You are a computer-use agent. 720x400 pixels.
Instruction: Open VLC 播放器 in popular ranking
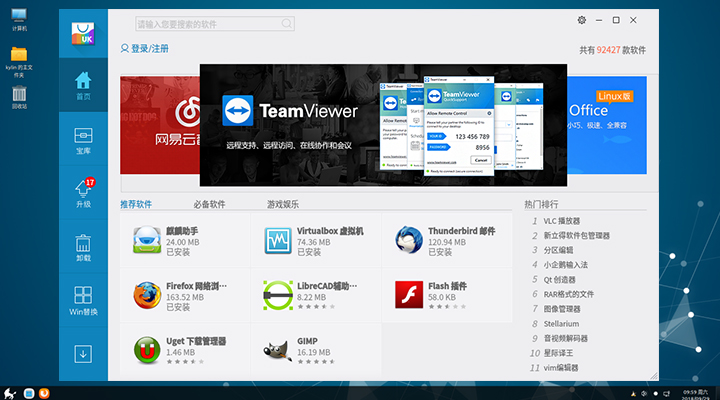pyautogui.click(x=562, y=221)
